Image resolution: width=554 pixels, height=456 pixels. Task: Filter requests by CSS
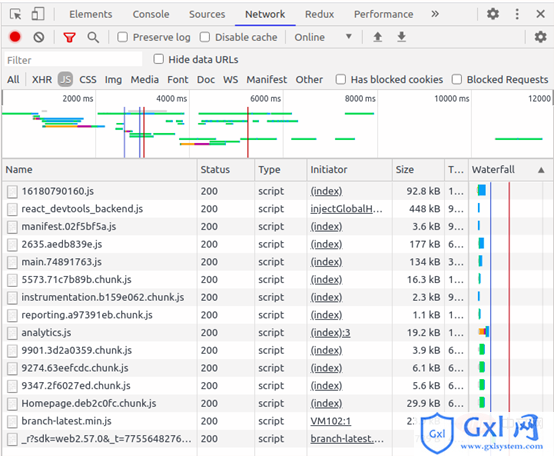pyautogui.click(x=88, y=79)
